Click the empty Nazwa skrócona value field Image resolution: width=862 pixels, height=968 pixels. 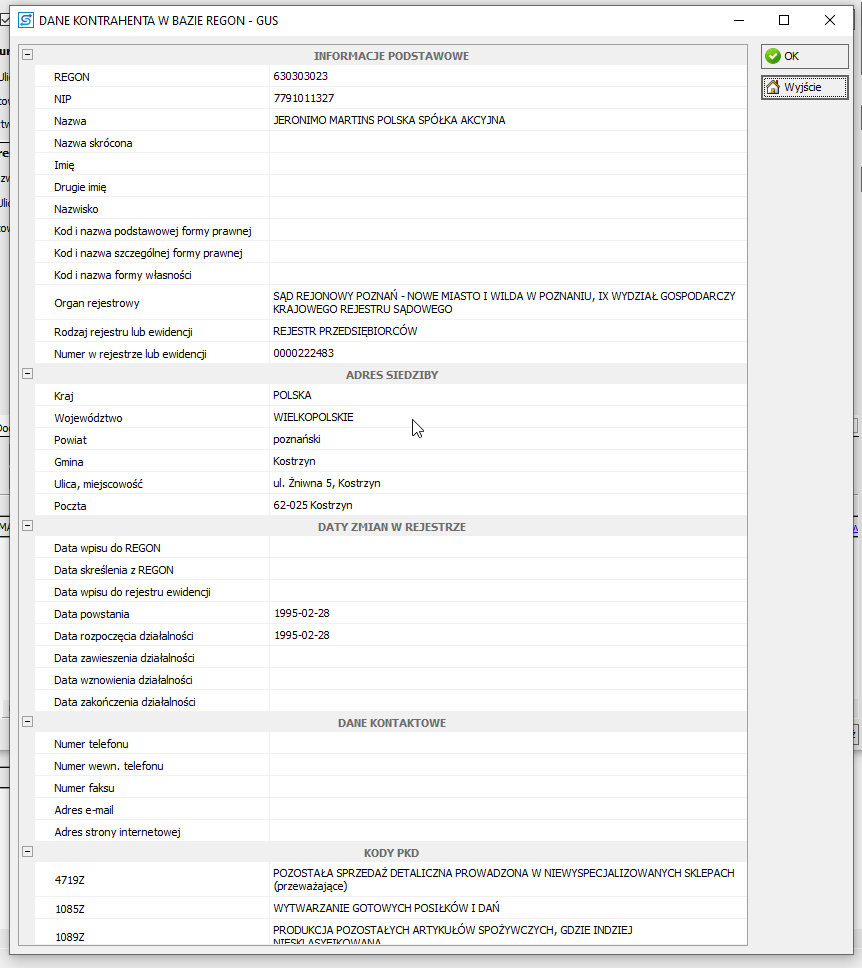tap(508, 143)
